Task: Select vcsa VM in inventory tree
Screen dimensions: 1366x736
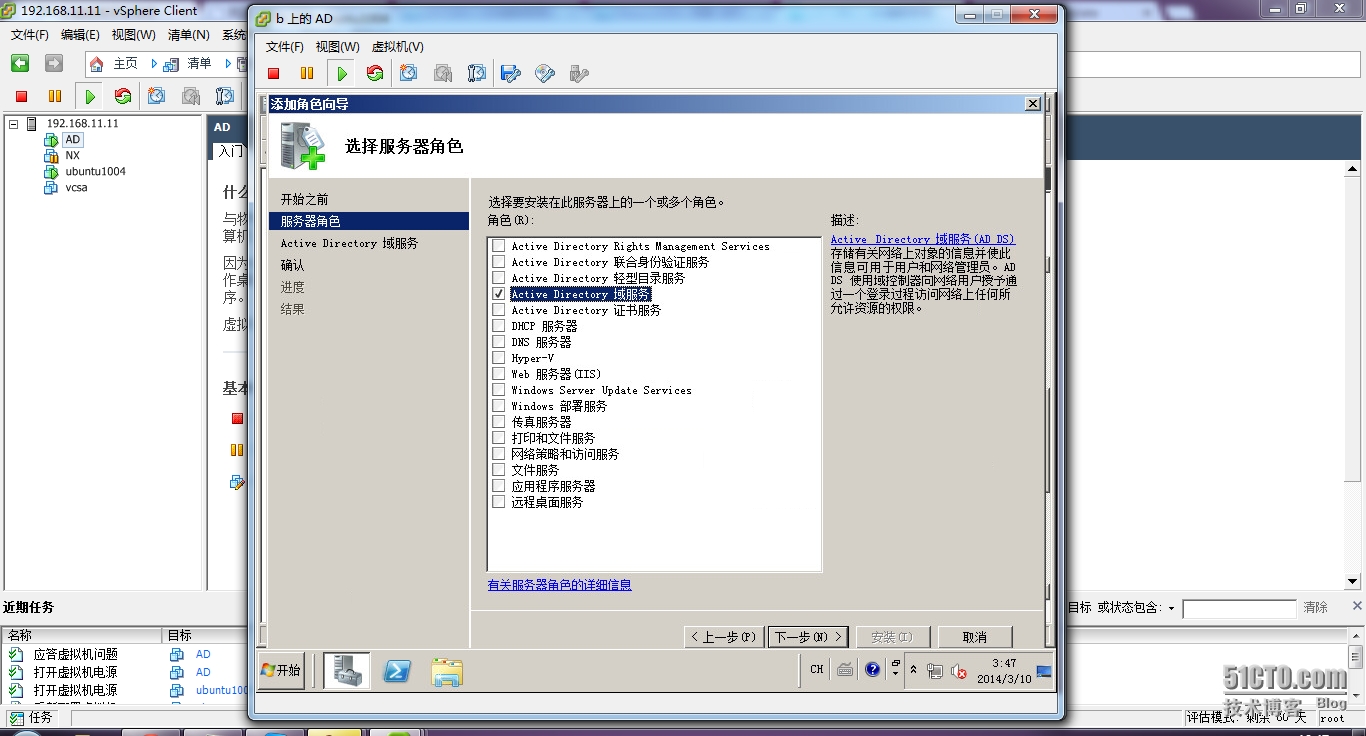Action: point(76,187)
